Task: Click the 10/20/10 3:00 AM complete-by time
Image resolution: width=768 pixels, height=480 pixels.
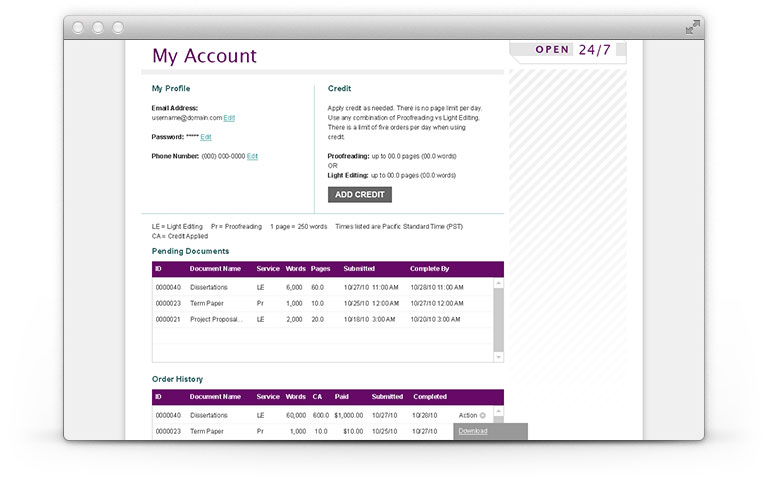Action: tap(435, 319)
